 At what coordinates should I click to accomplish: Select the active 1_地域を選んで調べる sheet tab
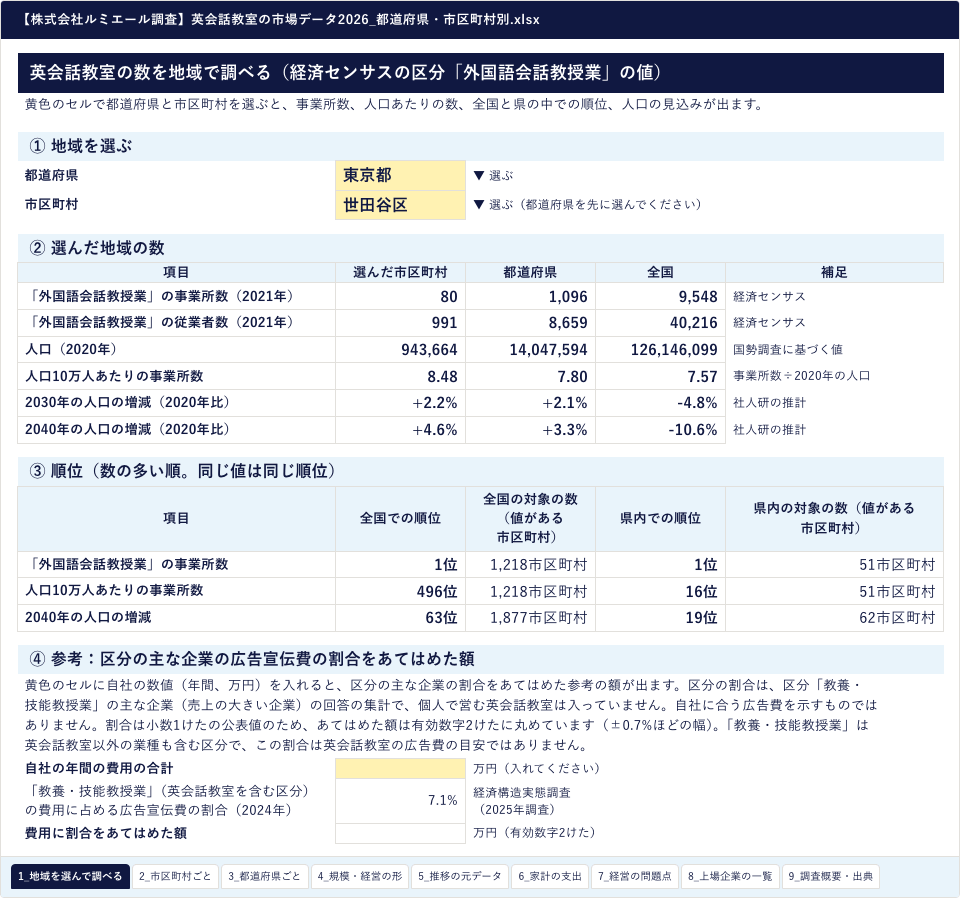pyautogui.click(x=70, y=877)
